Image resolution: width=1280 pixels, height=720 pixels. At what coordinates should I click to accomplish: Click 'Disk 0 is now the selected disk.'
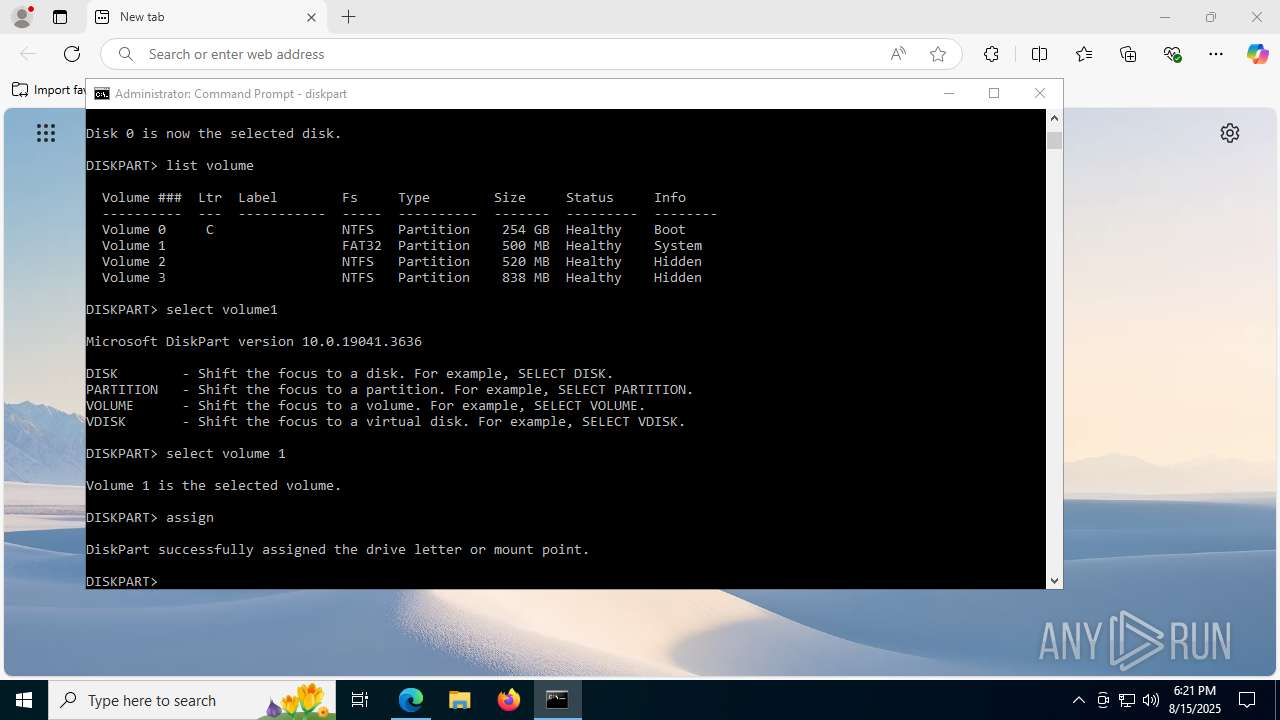click(214, 133)
